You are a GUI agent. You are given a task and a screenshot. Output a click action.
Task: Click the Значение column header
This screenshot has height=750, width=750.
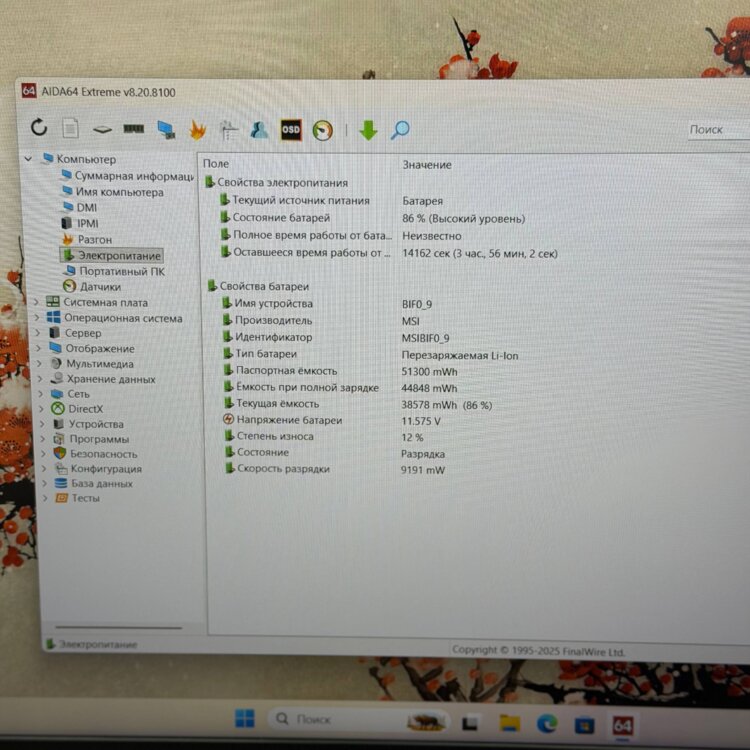(427, 164)
